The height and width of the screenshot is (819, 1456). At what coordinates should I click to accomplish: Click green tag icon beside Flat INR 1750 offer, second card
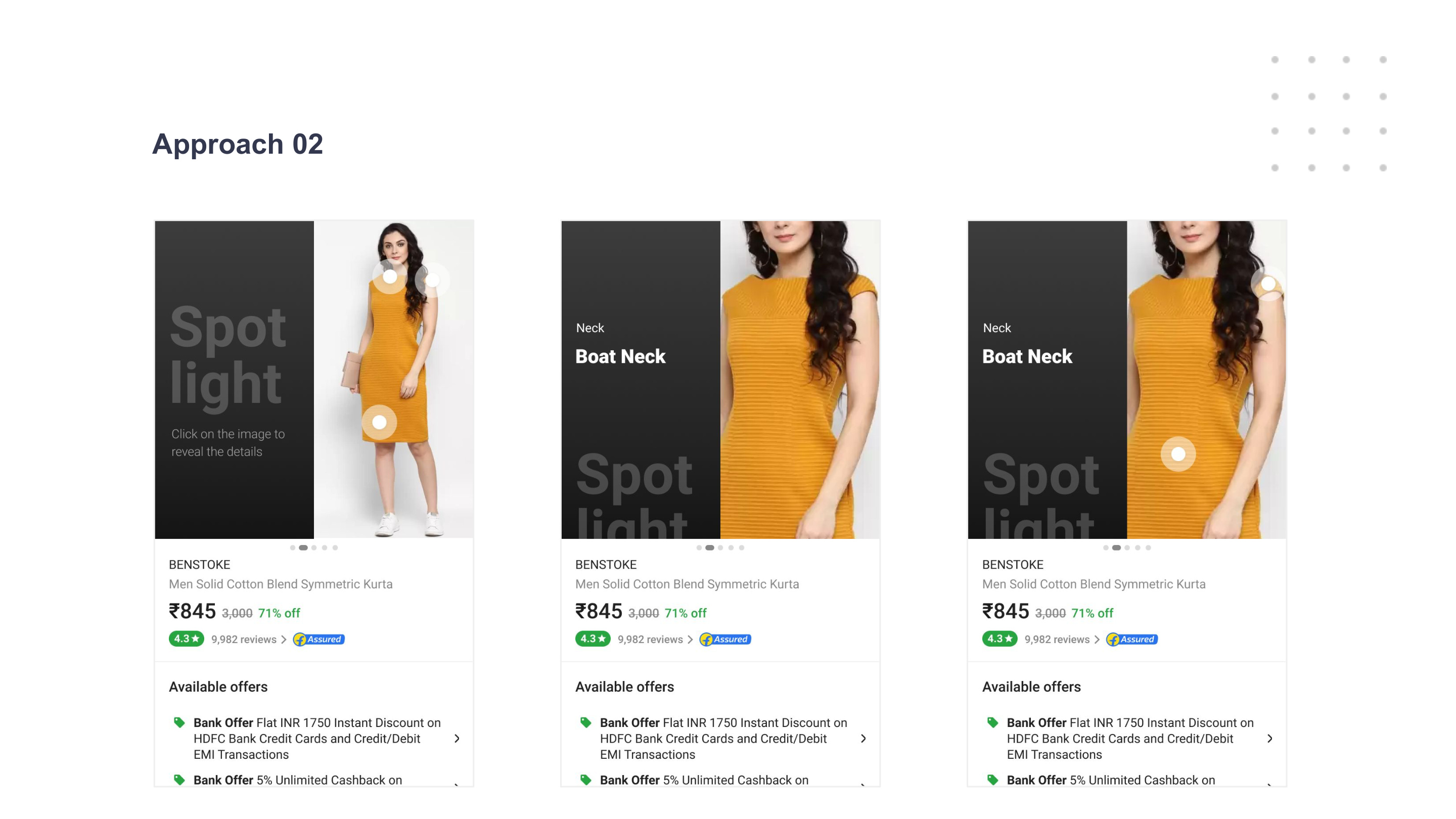(x=585, y=722)
